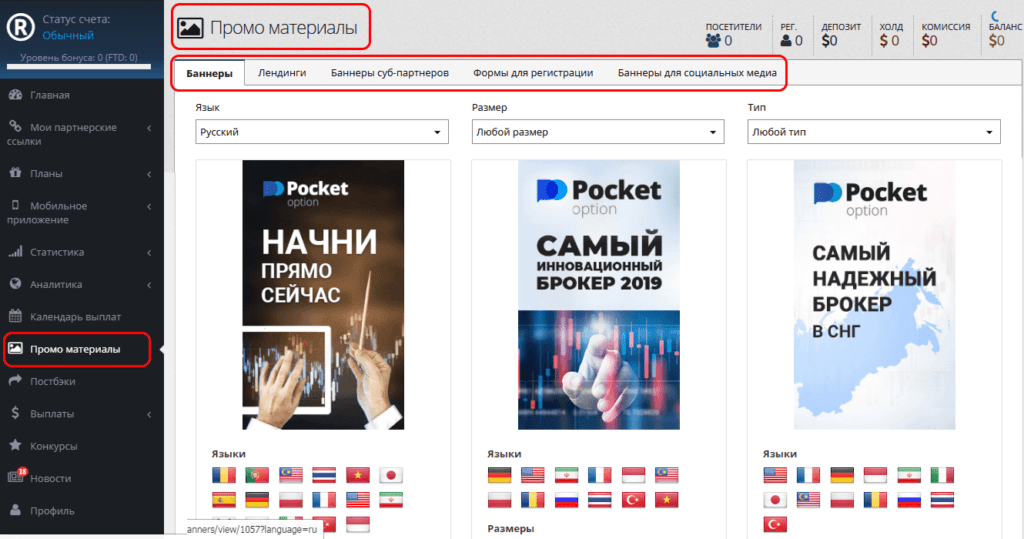This screenshot has width=1024, height=539.
Task: Click the visitors group icon under Посетители
Action: point(713,41)
